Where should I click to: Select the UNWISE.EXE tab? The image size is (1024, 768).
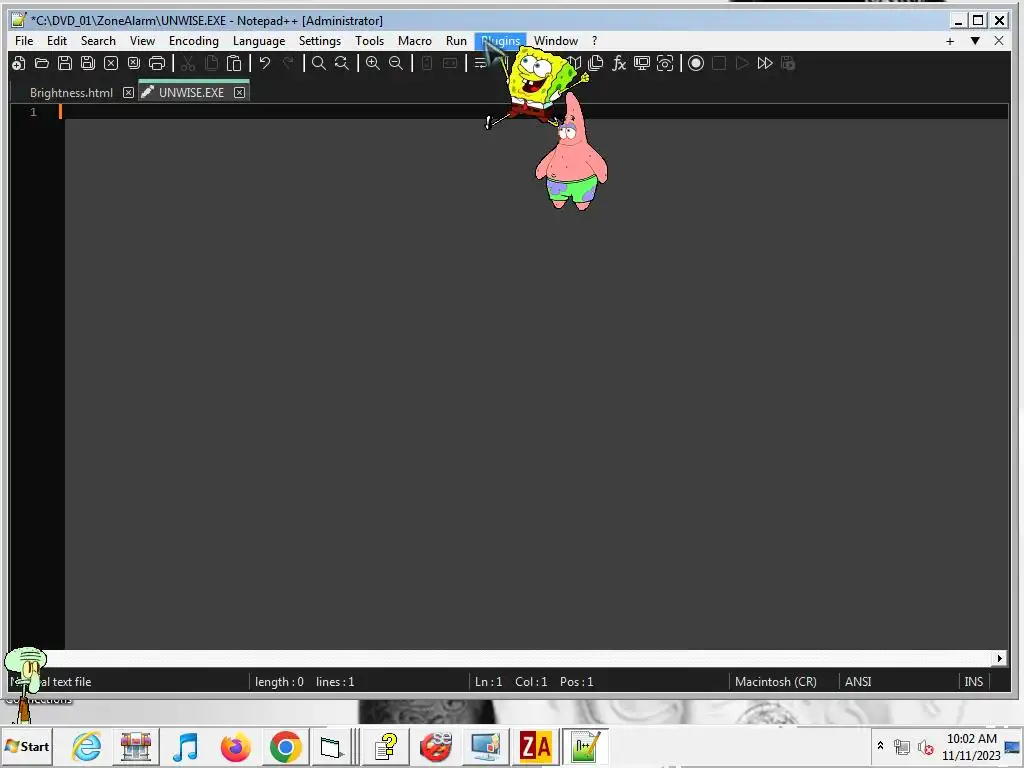click(x=191, y=93)
